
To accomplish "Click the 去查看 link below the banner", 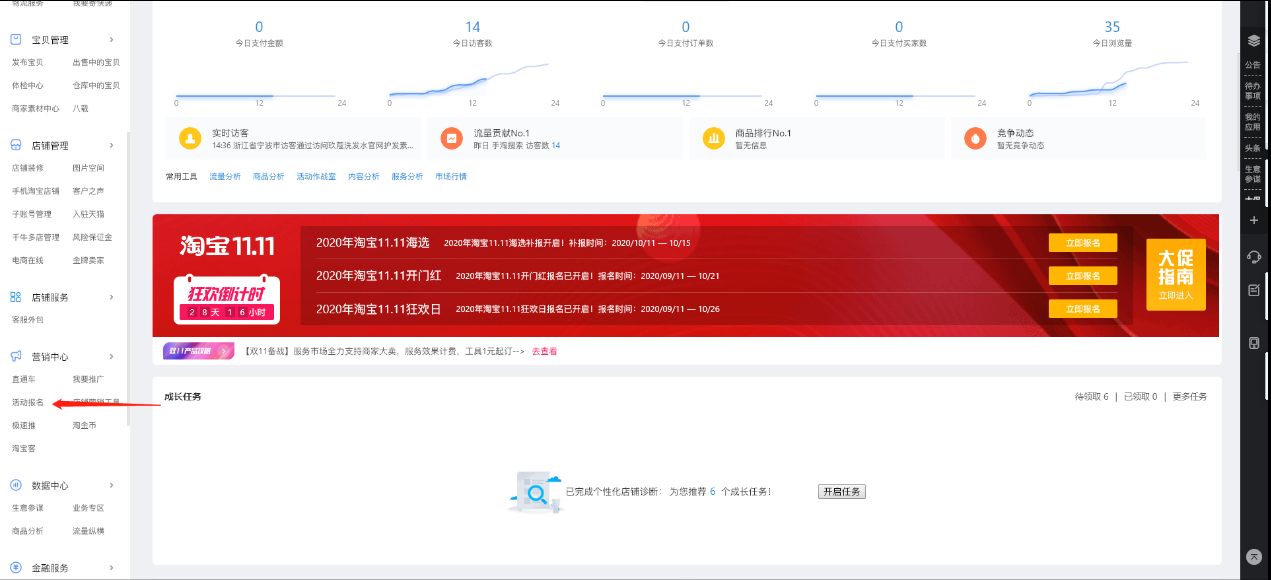I will [544, 352].
